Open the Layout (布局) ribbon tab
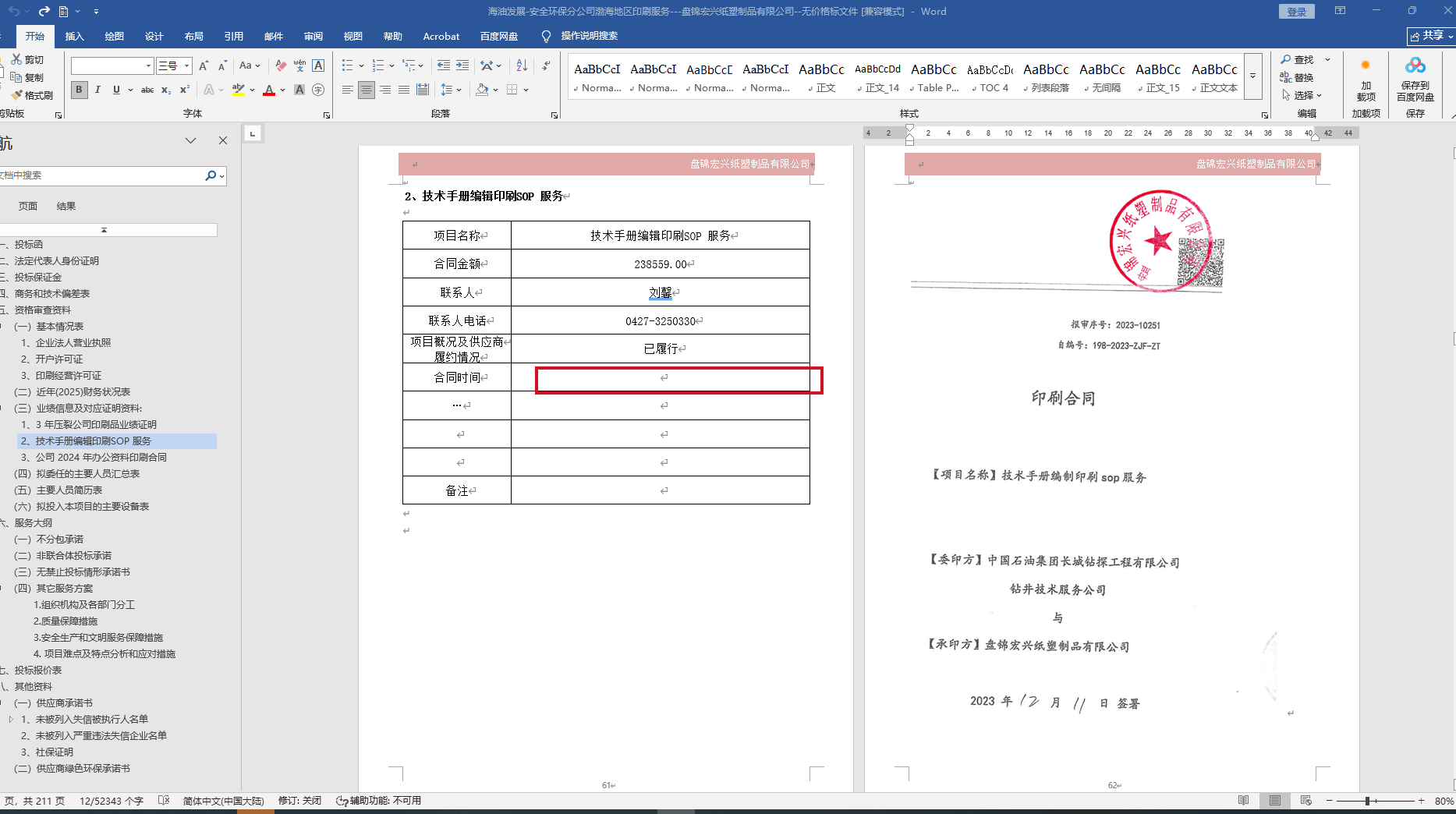Viewport: 1456px width, 814px height. [x=193, y=36]
